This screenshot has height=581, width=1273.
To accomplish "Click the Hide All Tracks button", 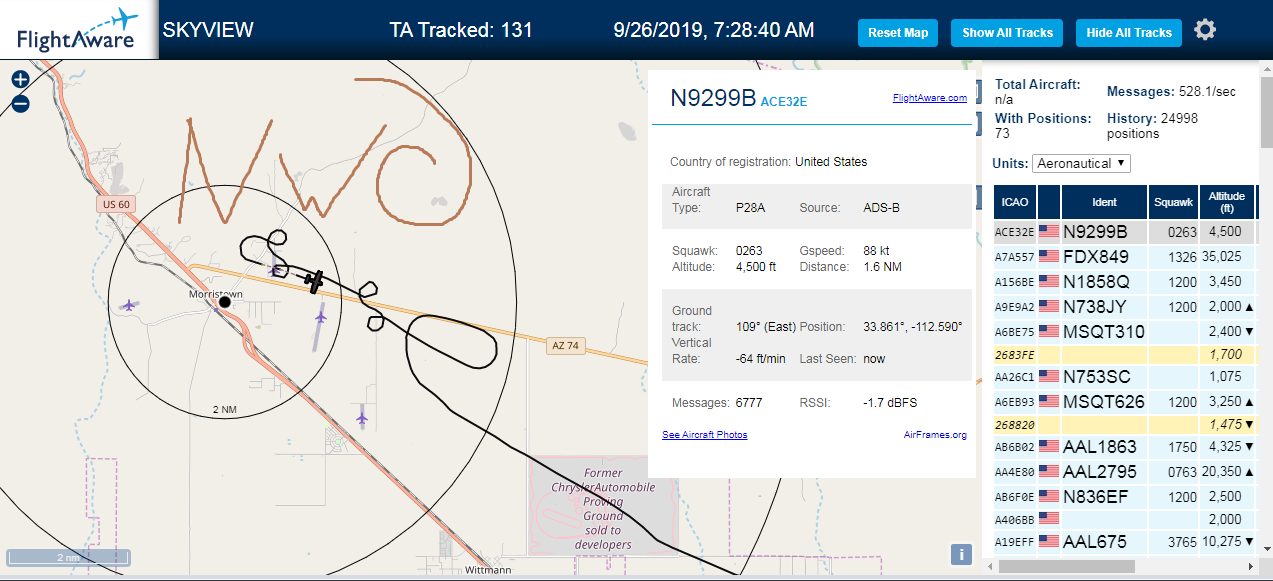I will click(x=1129, y=33).
